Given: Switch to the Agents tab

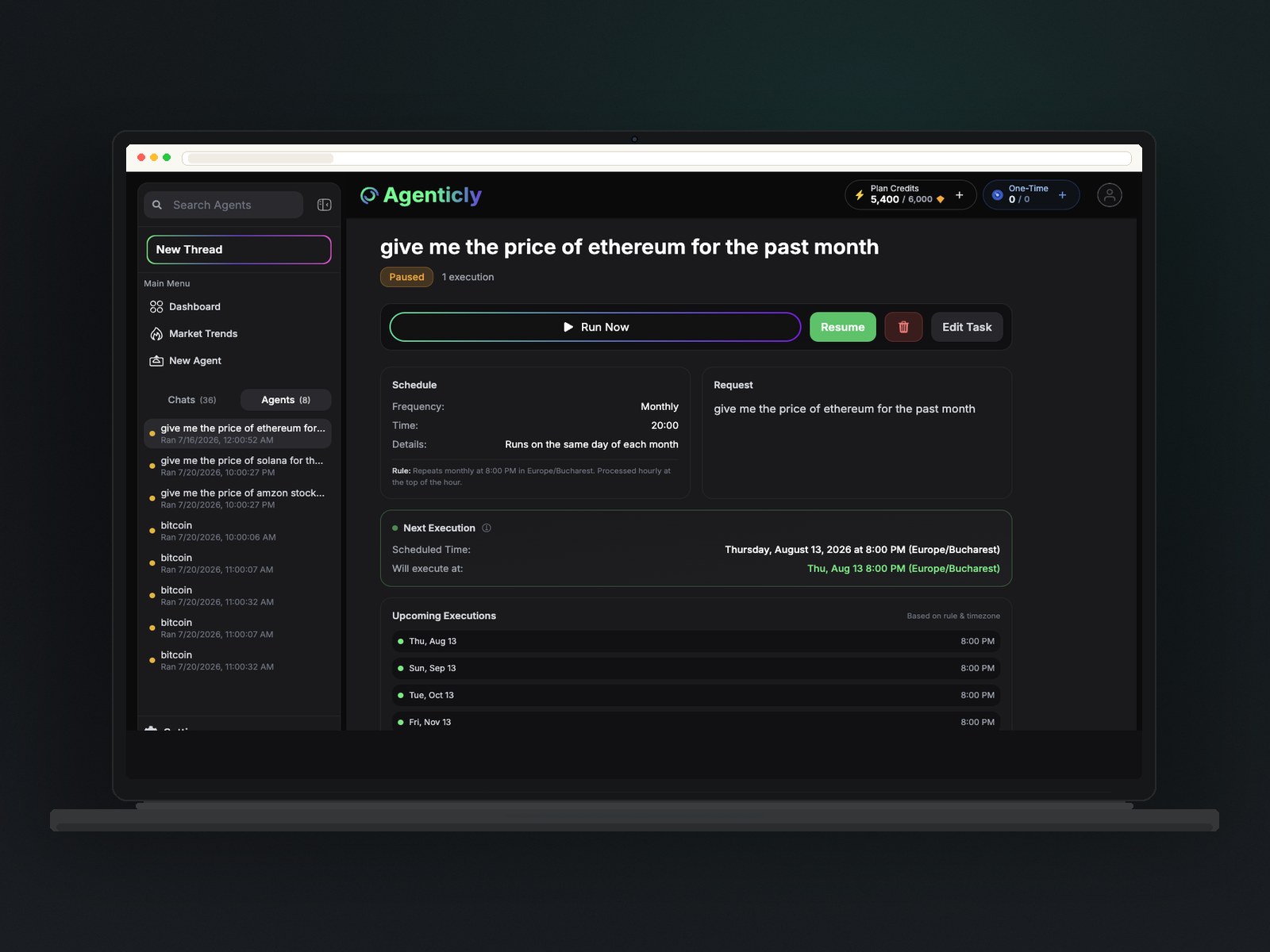Looking at the screenshot, I should [x=286, y=400].
